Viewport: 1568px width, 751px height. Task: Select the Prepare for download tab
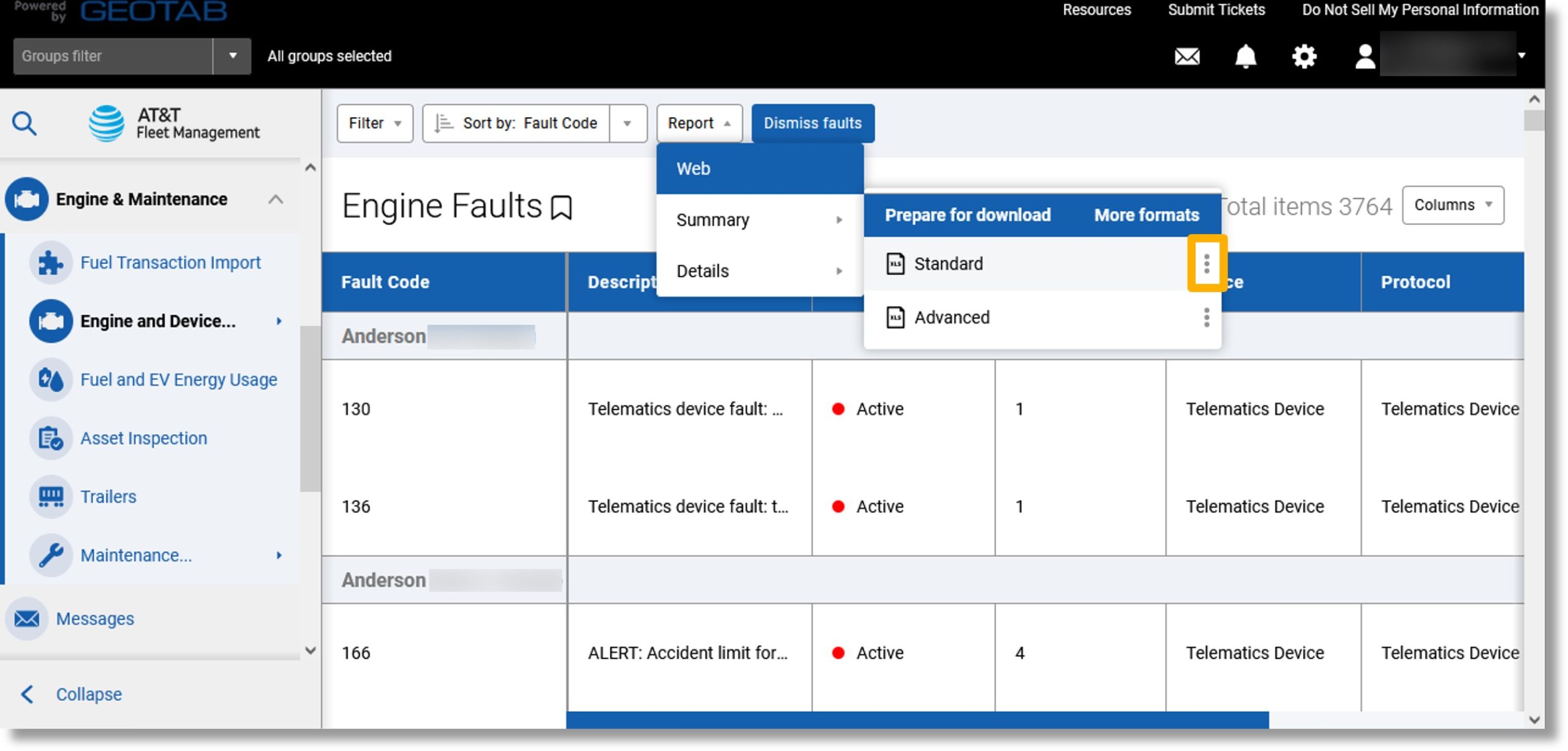tap(968, 215)
